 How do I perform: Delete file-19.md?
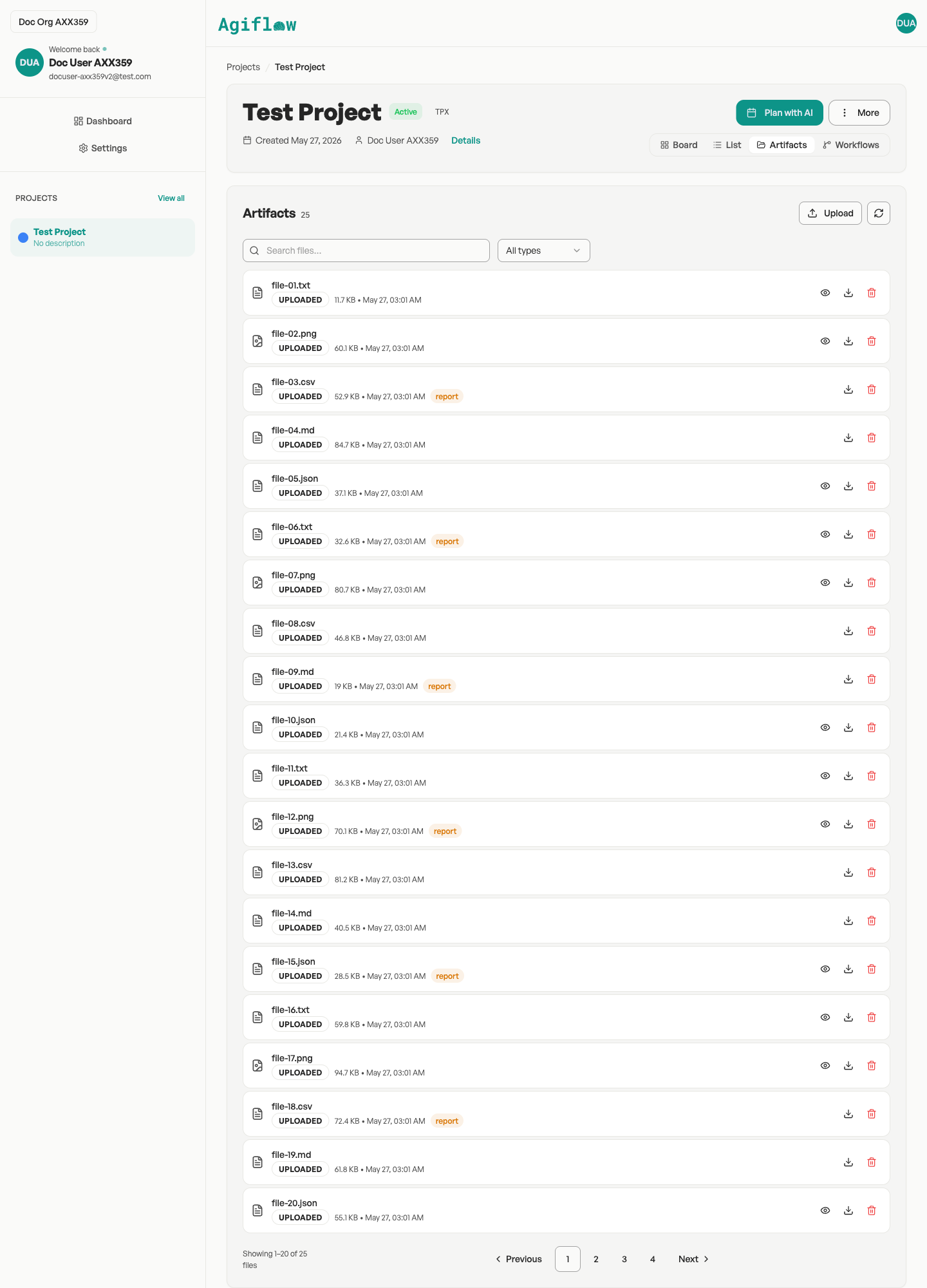872,1162
